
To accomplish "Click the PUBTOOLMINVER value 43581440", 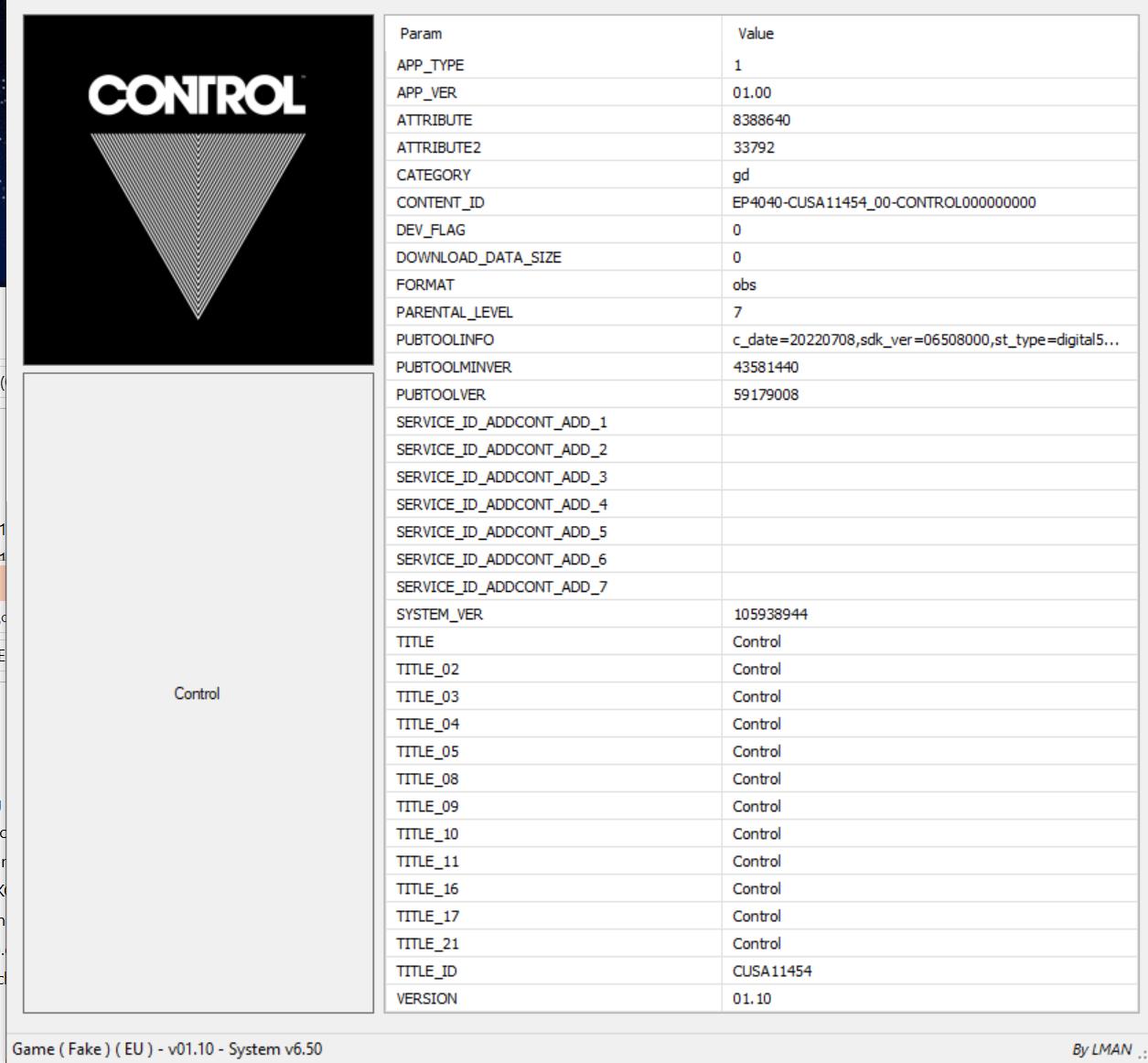I will tap(766, 367).
